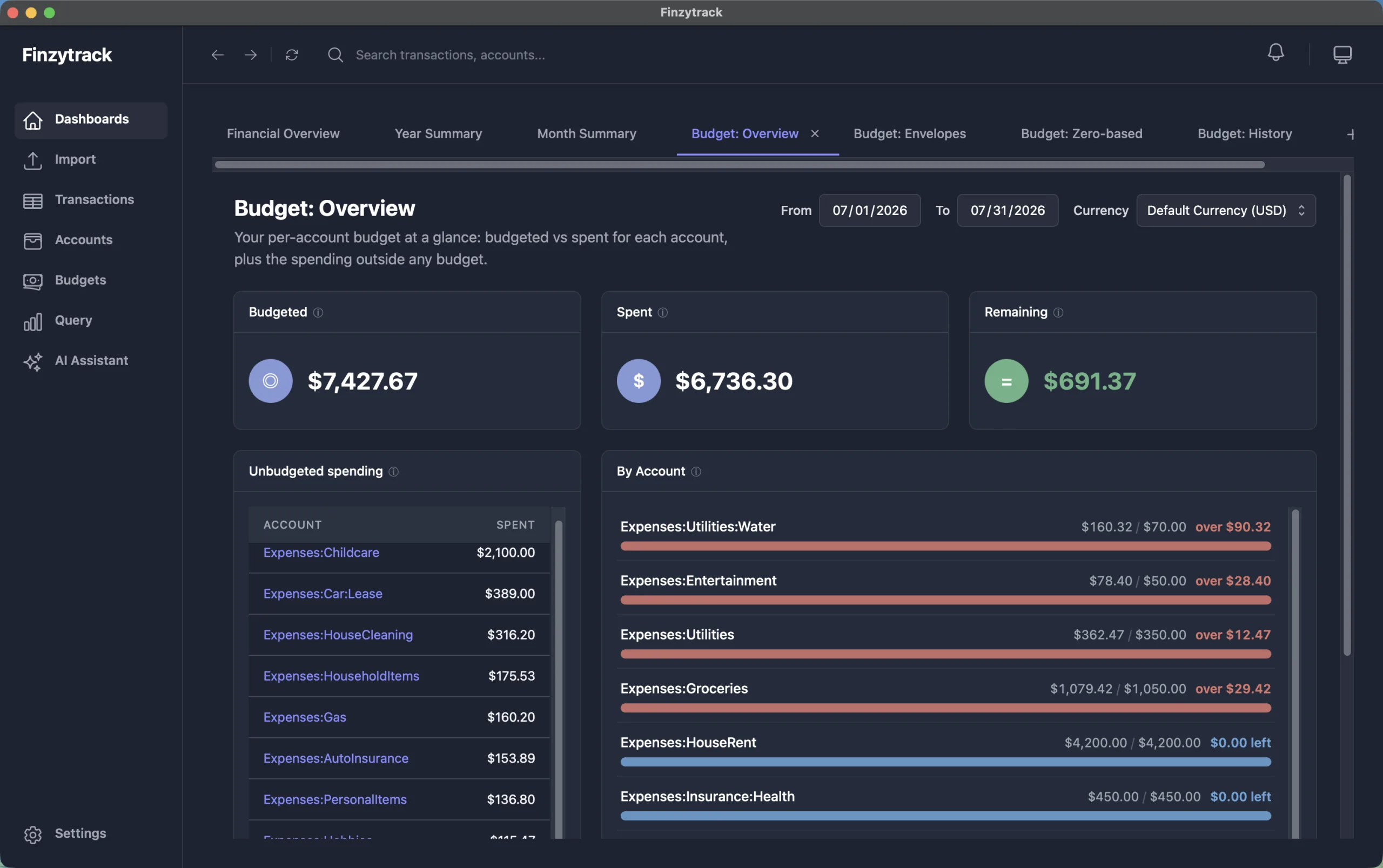This screenshot has height=868, width=1383.
Task: Open the Expenses:Childcare account link
Action: (x=321, y=552)
